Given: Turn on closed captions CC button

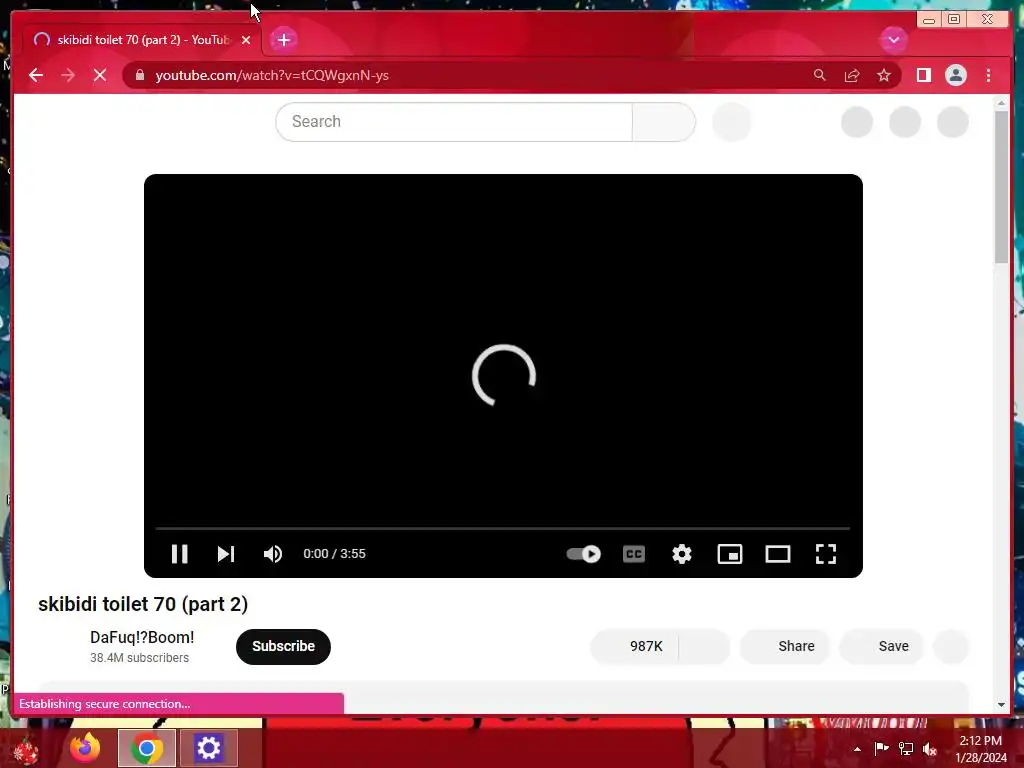Looking at the screenshot, I should click(633, 554).
